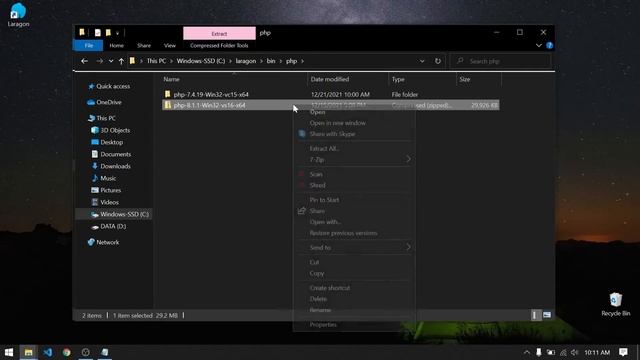This screenshot has width=640, height=360.
Task: Click the bin segment in address bar
Action: [x=271, y=61]
